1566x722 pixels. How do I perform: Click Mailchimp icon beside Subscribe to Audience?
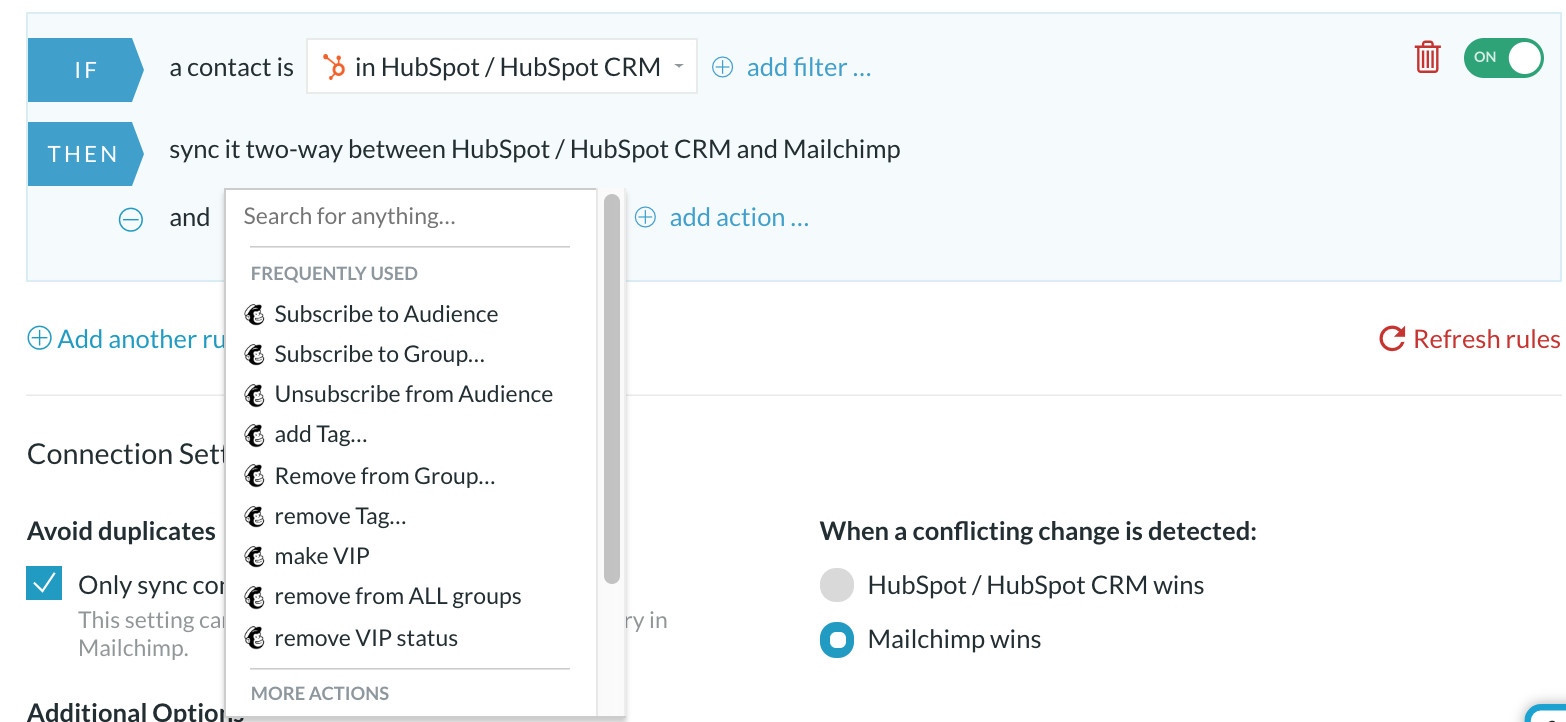click(x=255, y=314)
